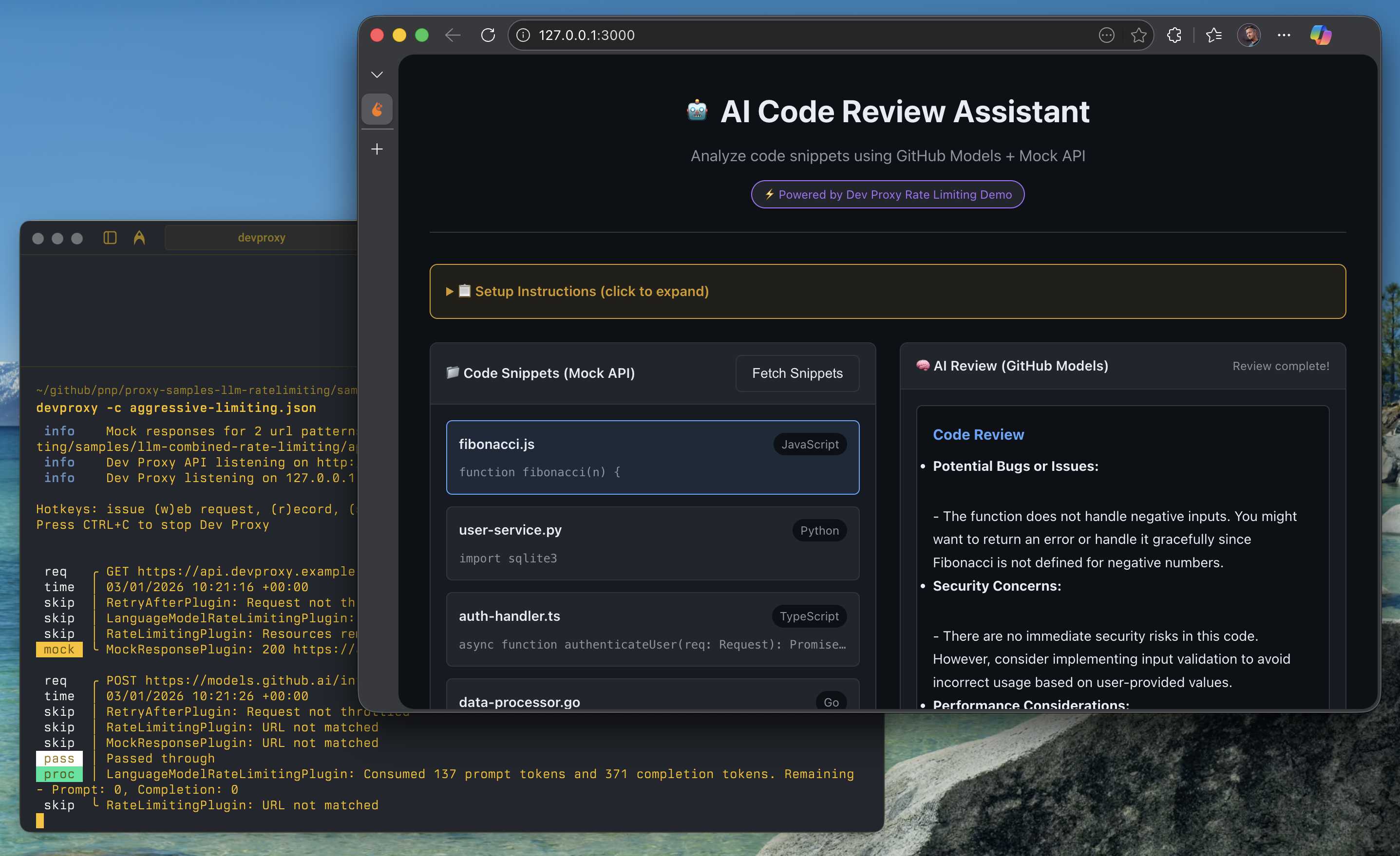Open the favorites collections icon
The height and width of the screenshot is (856, 1400).
point(1213,35)
